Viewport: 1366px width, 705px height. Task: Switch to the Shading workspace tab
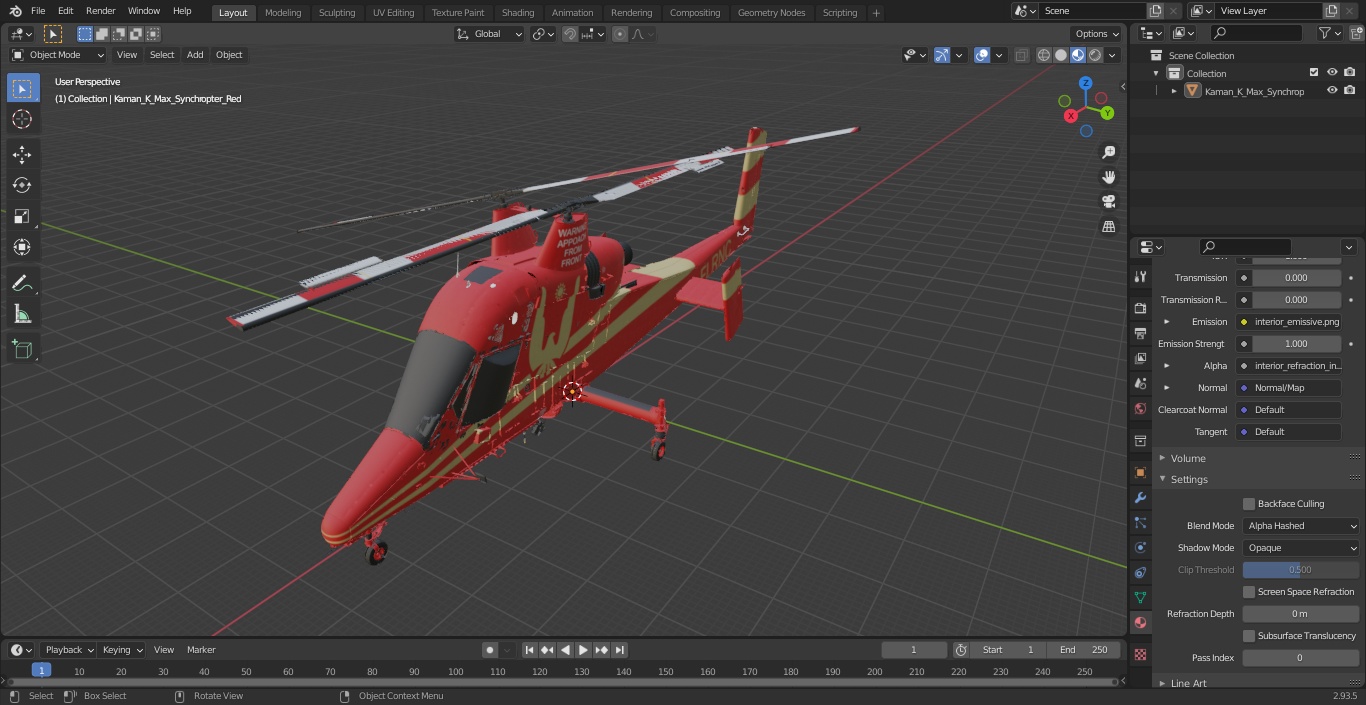tap(518, 12)
